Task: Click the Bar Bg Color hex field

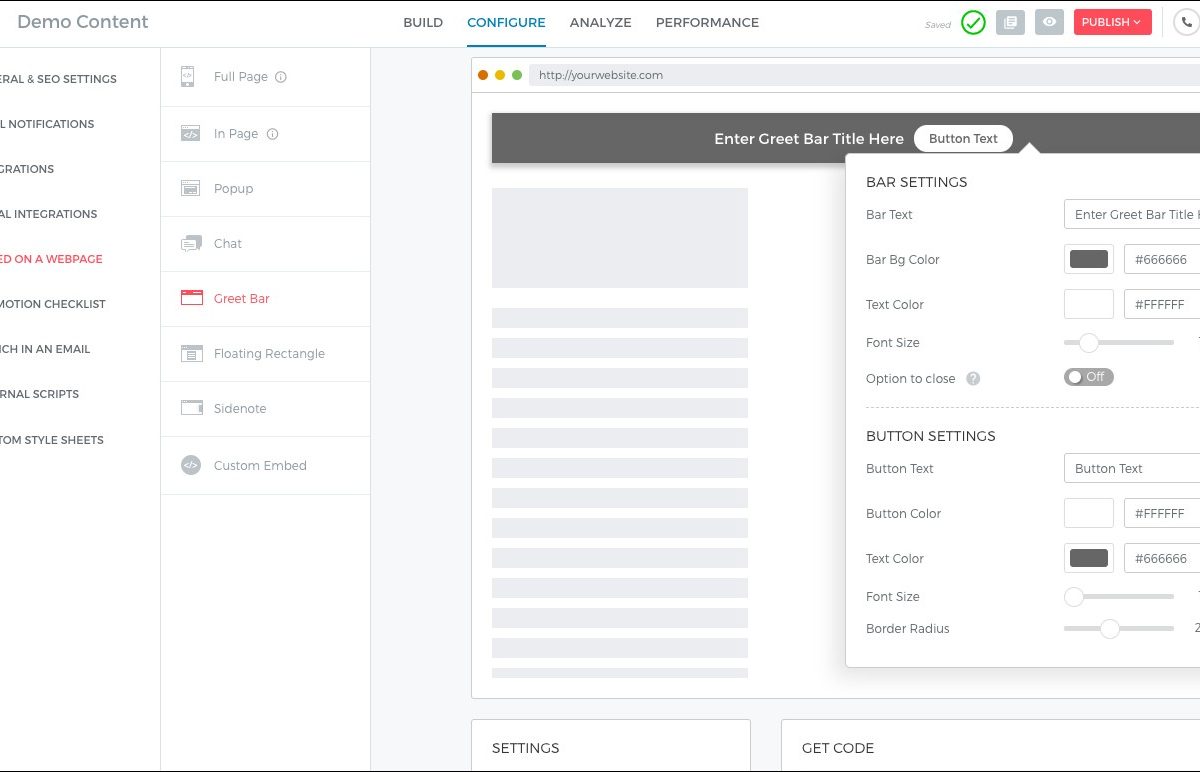Action: [1162, 260]
